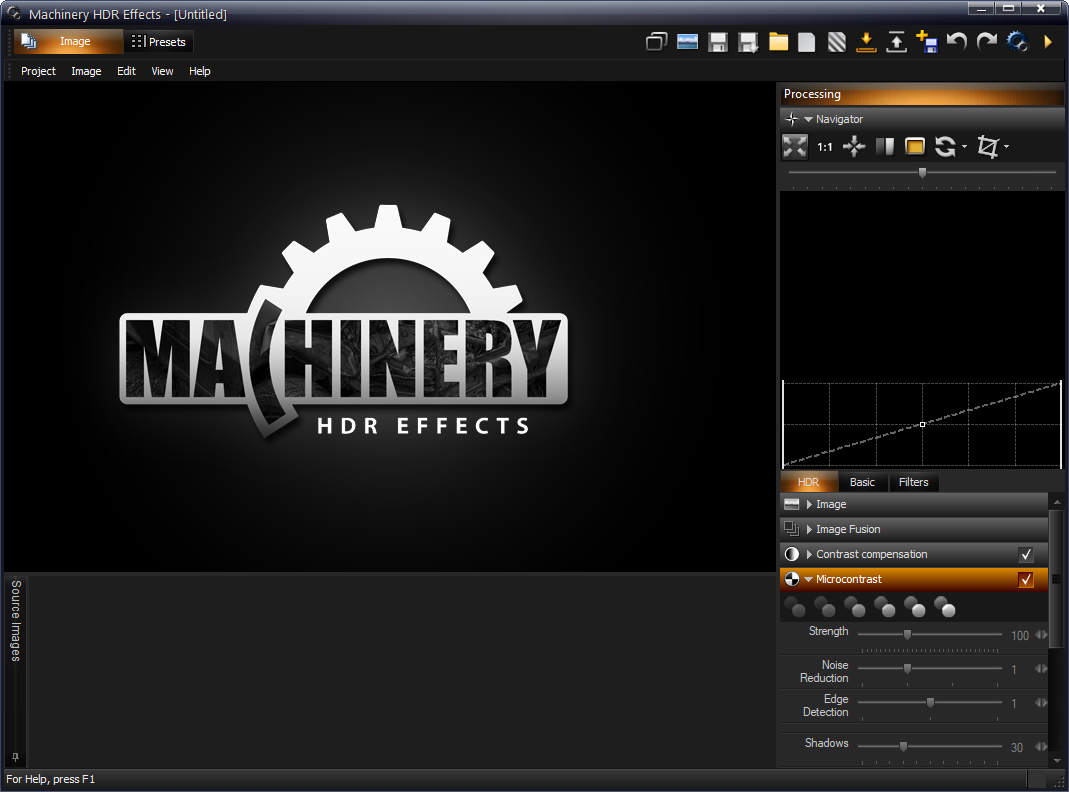Click the fit-to-window icon in Navigator

[794, 147]
